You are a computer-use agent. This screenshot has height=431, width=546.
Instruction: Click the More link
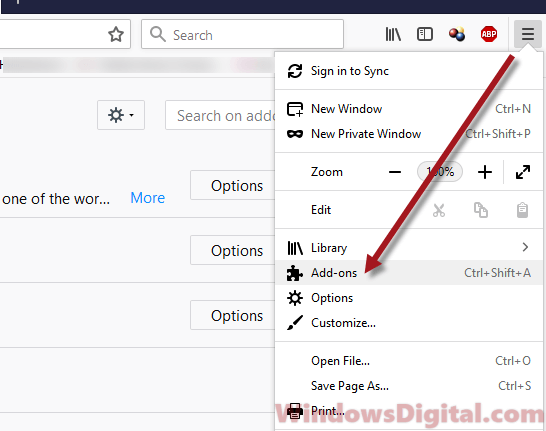(x=148, y=198)
